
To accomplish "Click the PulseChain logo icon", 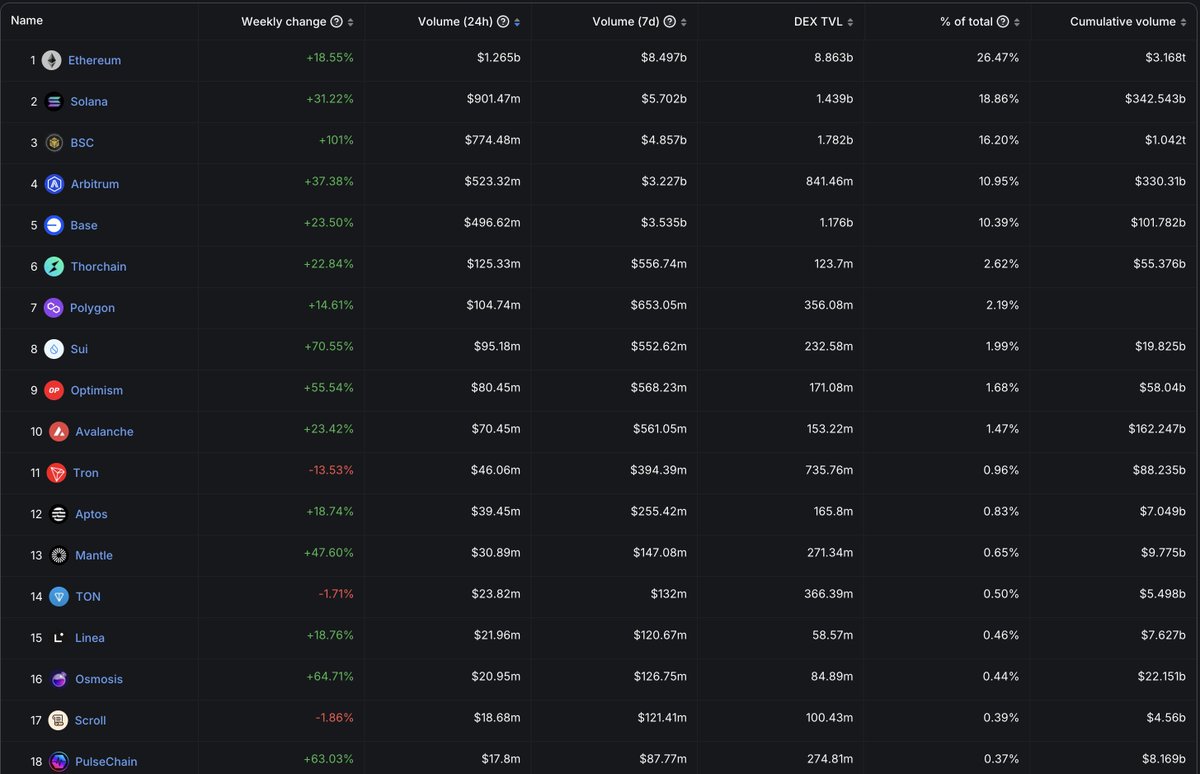I will click(58, 761).
